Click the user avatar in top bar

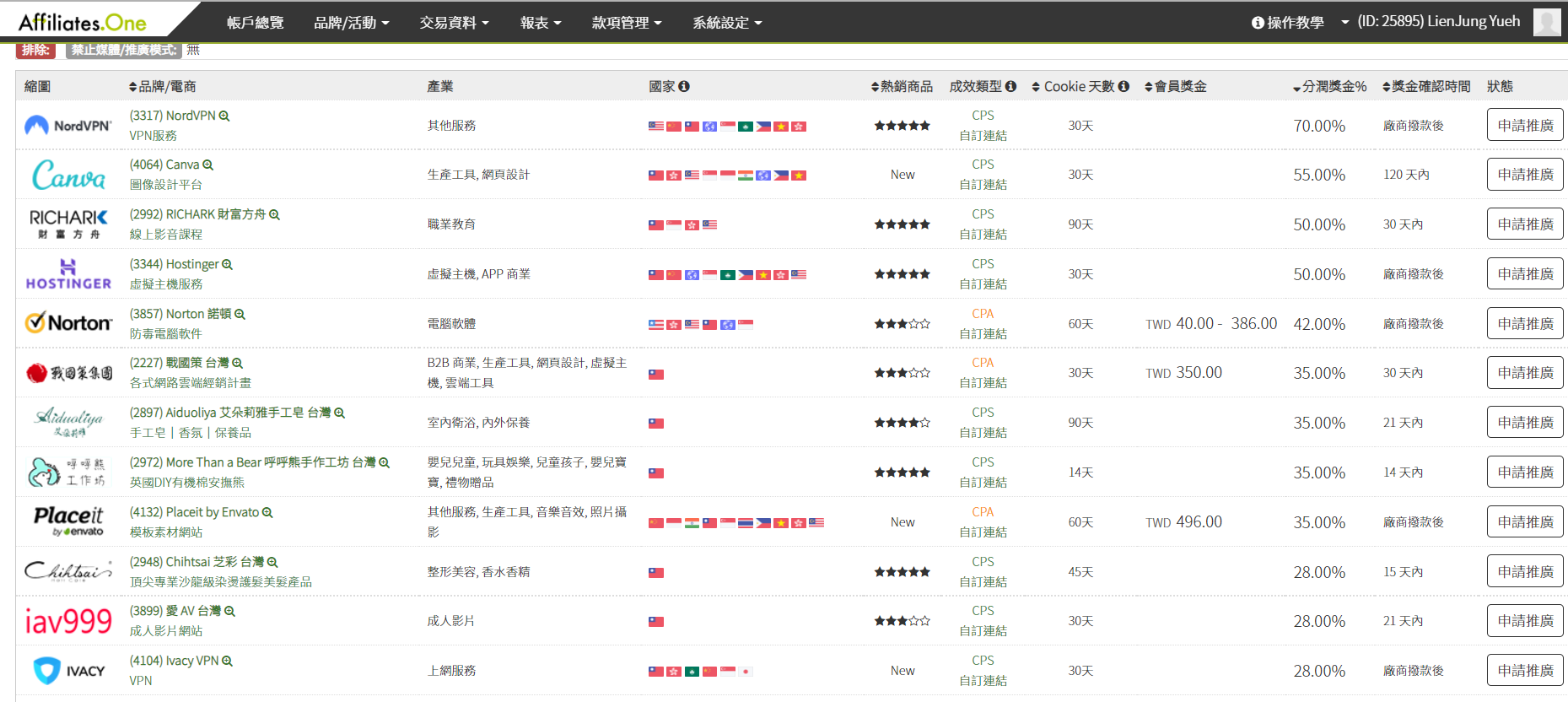pyautogui.click(x=1546, y=22)
